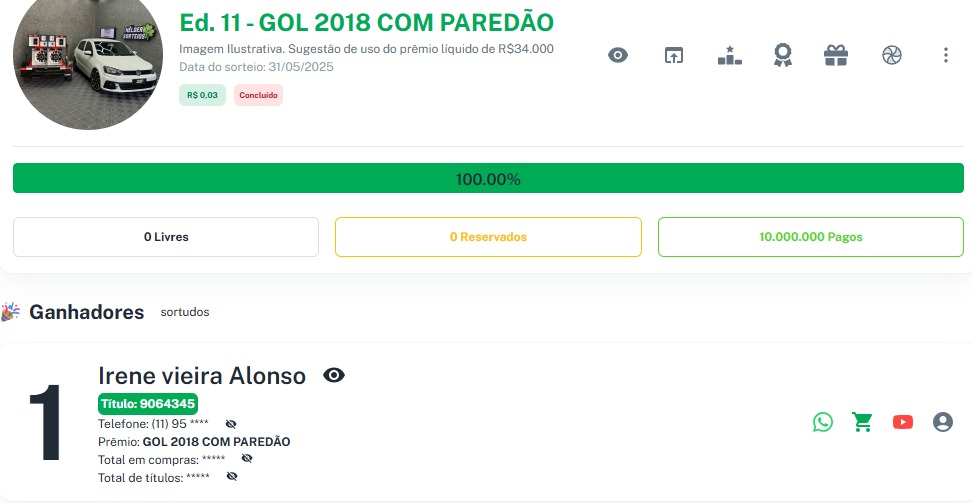972x503 pixels.
Task: Click the 100.00% progress bar
Action: 488,179
